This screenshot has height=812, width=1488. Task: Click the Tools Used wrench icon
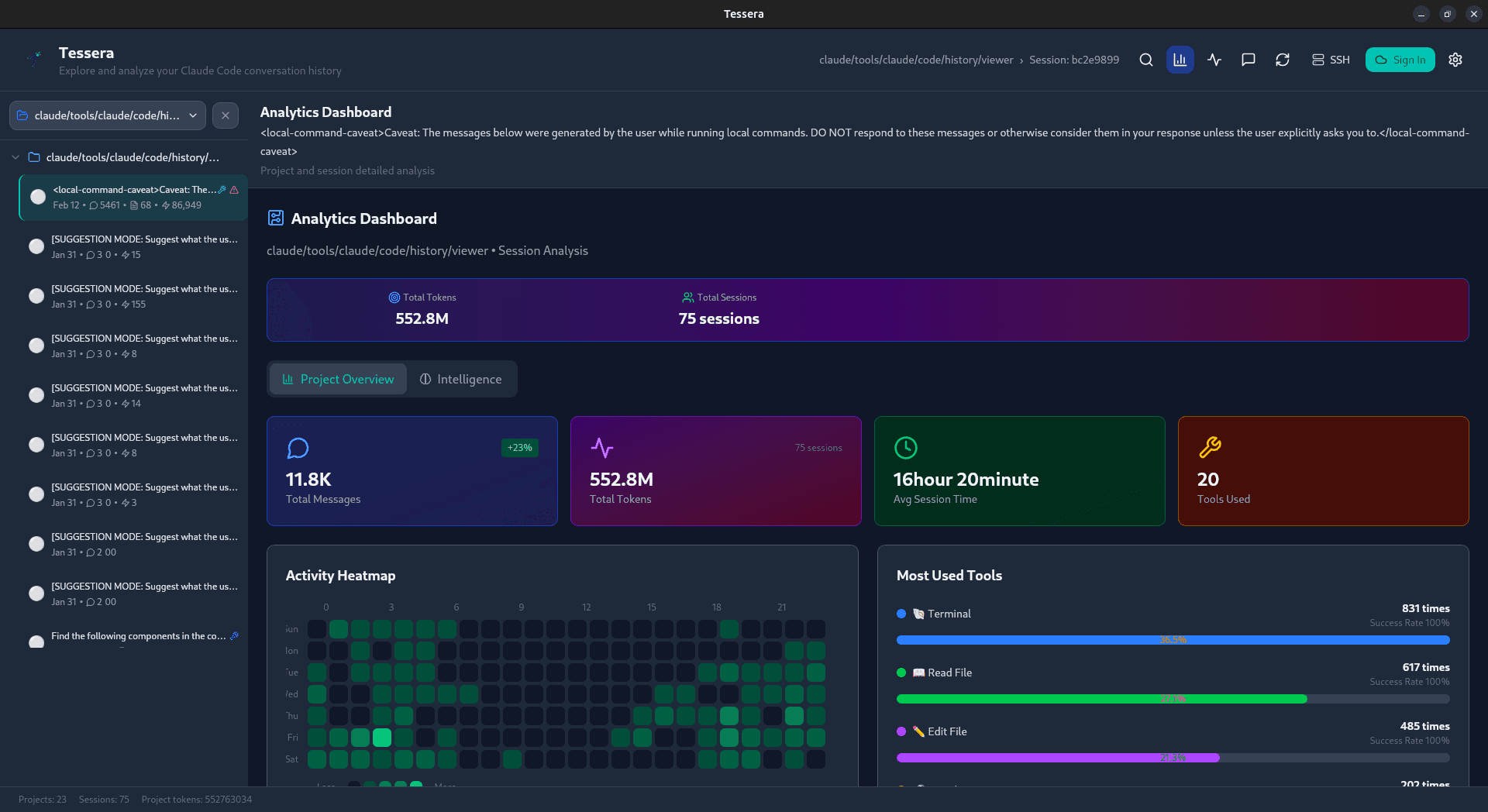tap(1209, 448)
